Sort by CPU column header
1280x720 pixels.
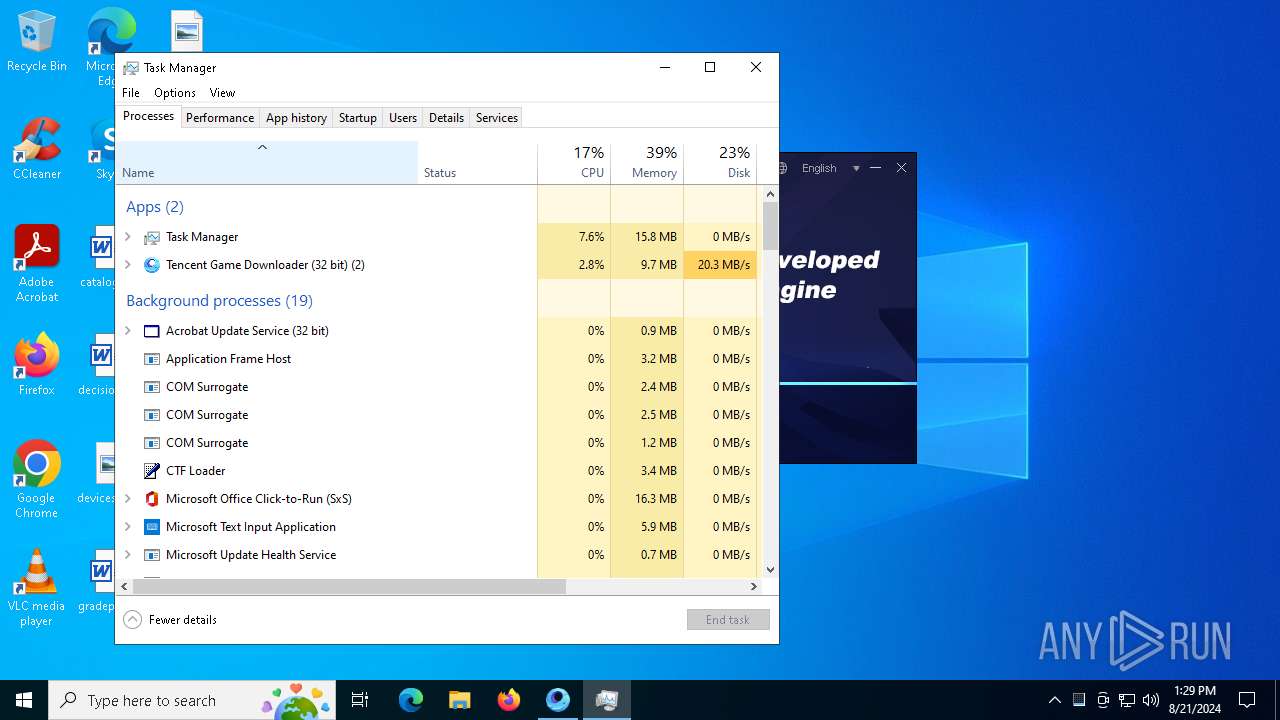pyautogui.click(x=574, y=163)
